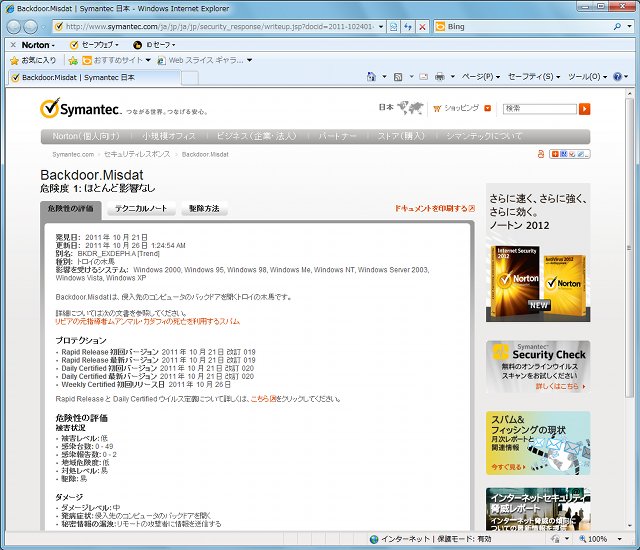
Task: Open the Business (enterprise) navigation menu
Action: coord(256,136)
